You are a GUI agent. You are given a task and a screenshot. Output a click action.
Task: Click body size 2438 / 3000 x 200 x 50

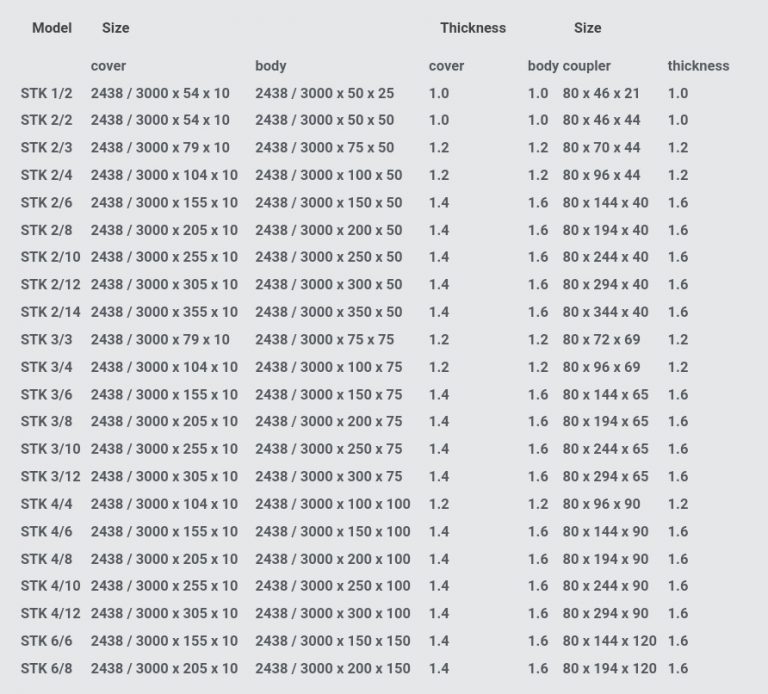329,230
